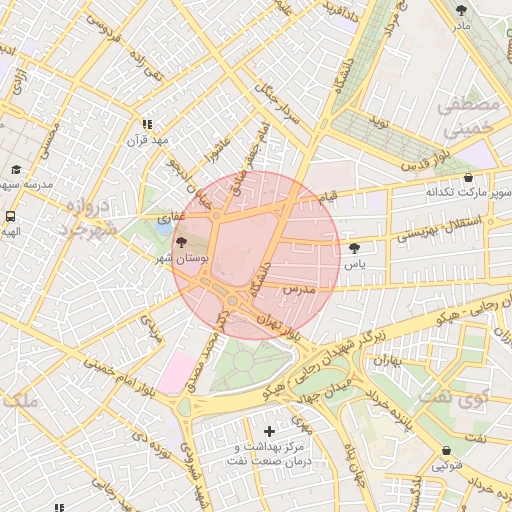Select the بلوار امام خمینی boulevard label

click(x=119, y=377)
